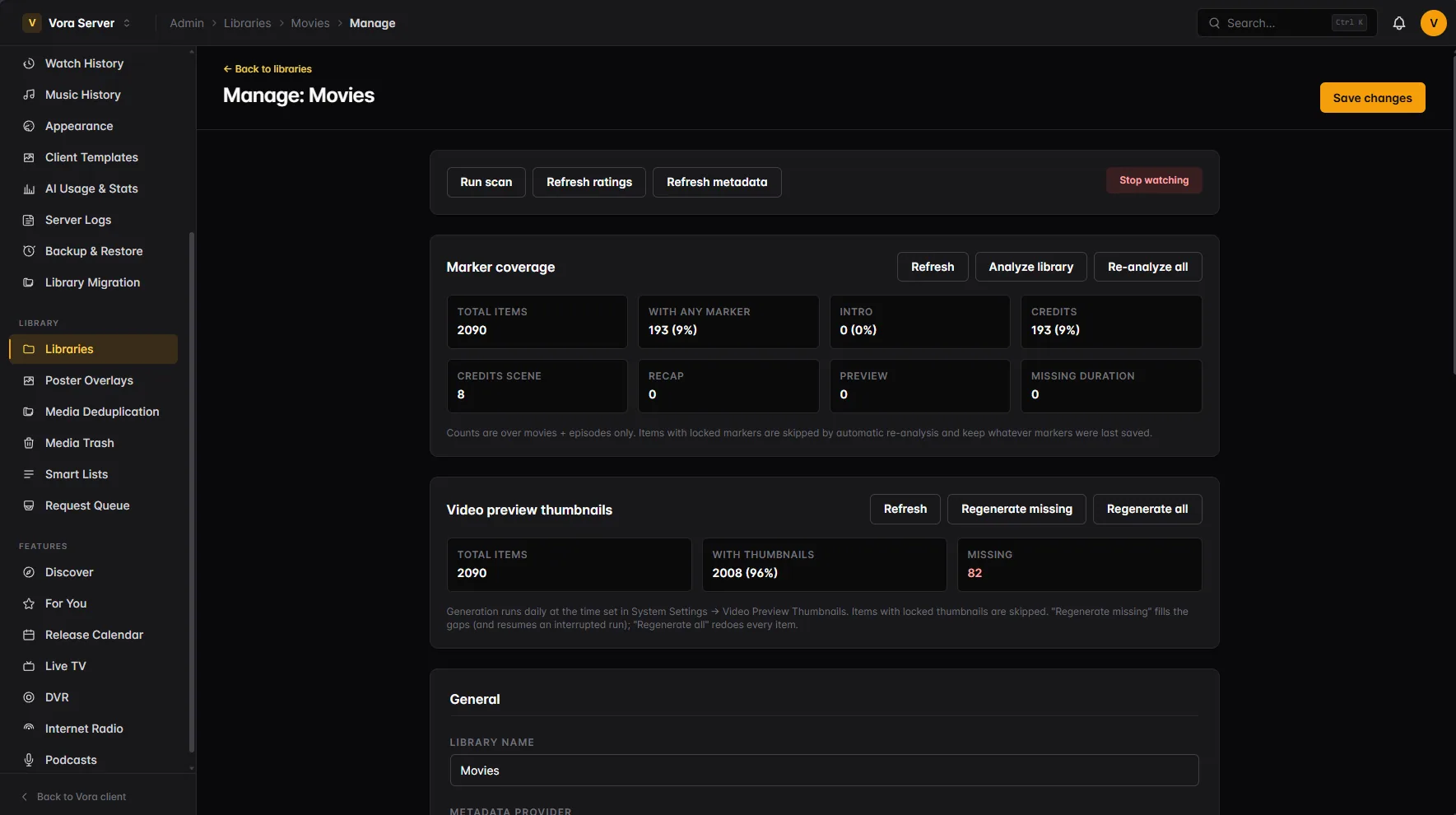Click the For You star icon
Screen dimensions: 1456x815
click(29, 603)
